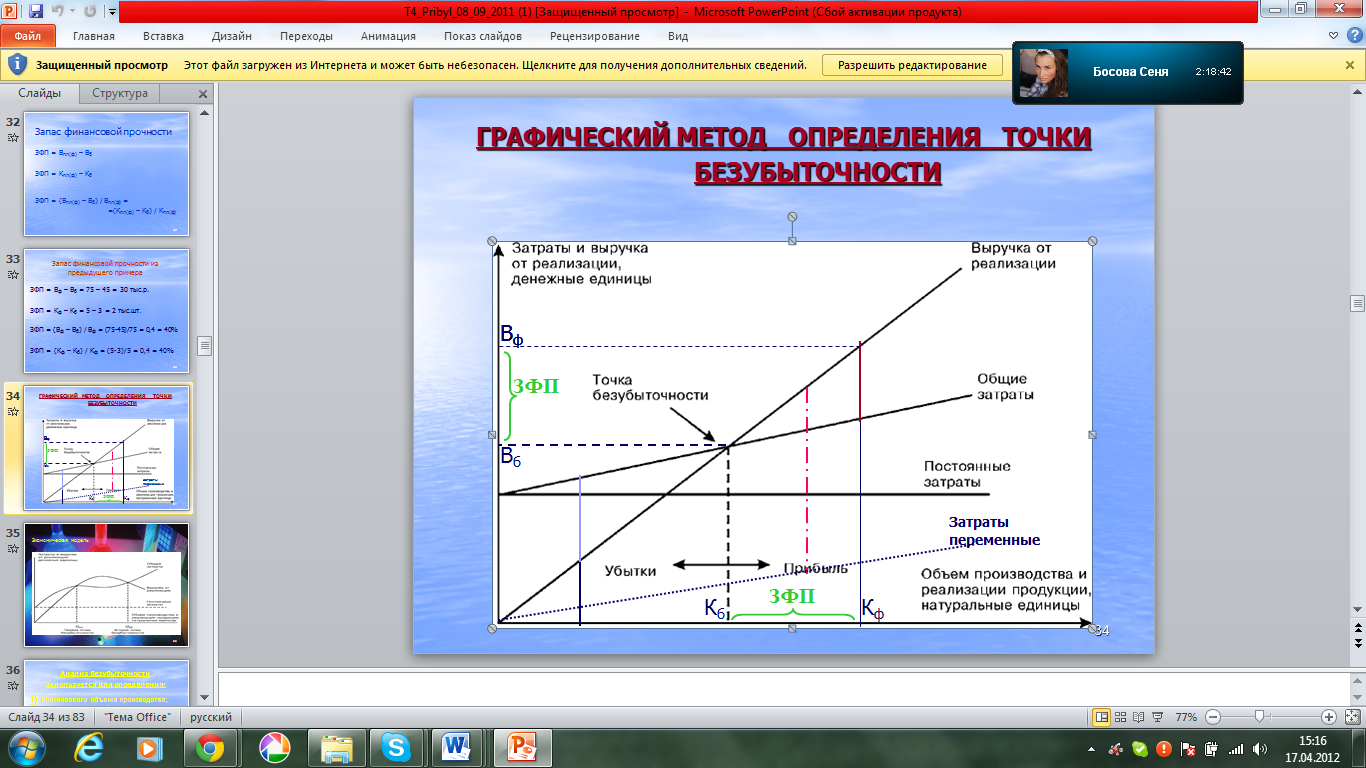1366x768 pixels.
Task: Close the protected view message bar
Action: point(1350,65)
